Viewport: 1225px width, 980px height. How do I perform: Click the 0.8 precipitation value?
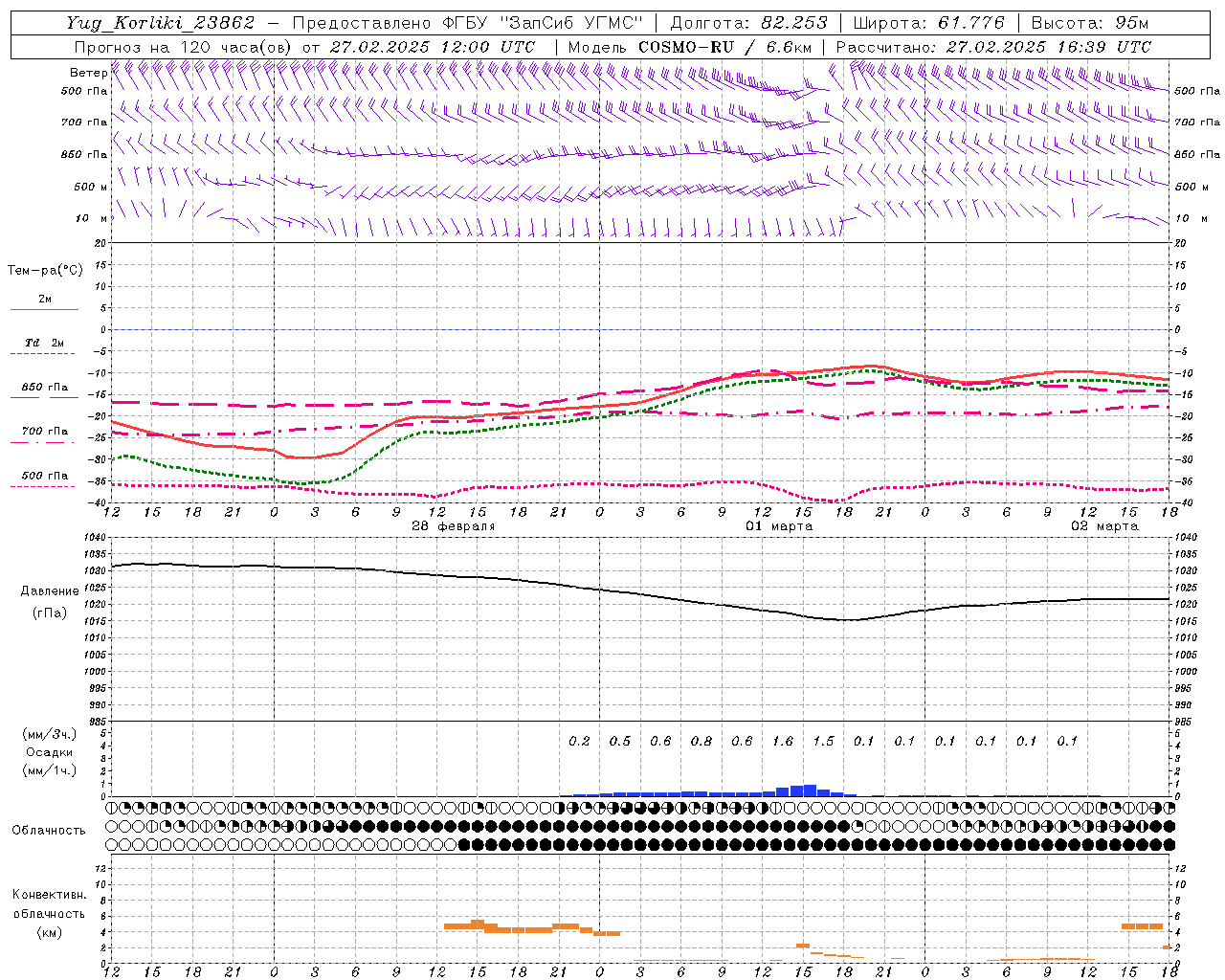click(x=702, y=741)
